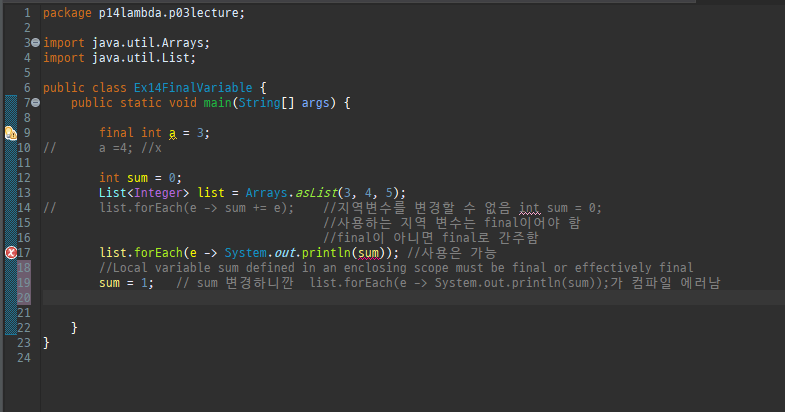This screenshot has height=412, width=785.
Task: Click the 'final로 간주함' comment on line 16
Action: (x=490, y=238)
